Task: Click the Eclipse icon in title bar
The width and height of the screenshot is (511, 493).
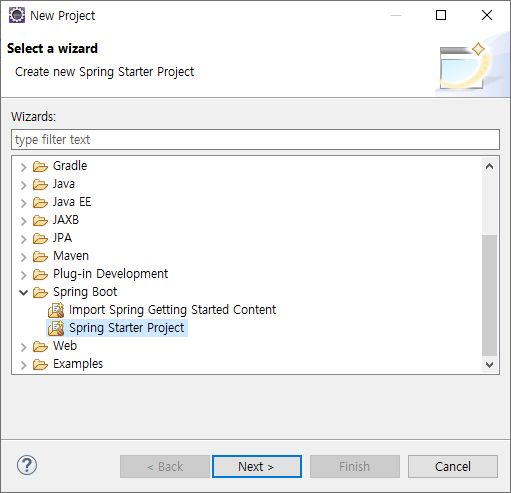Action: pyautogui.click(x=17, y=15)
